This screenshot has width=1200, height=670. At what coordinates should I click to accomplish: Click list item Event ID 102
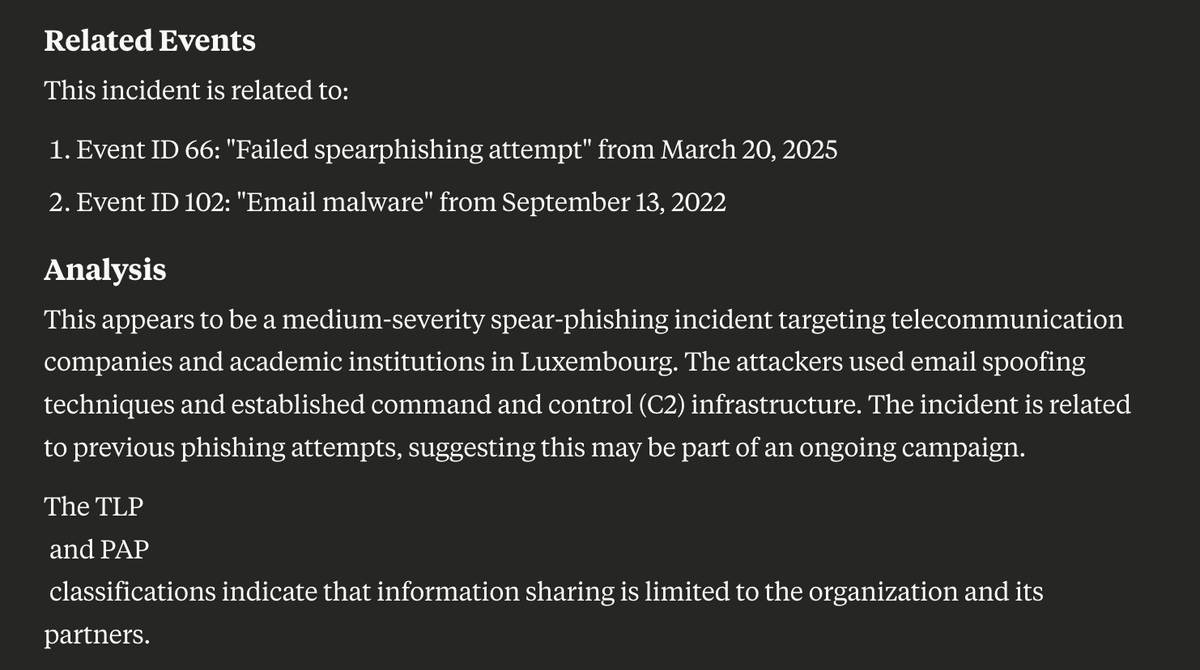click(387, 202)
